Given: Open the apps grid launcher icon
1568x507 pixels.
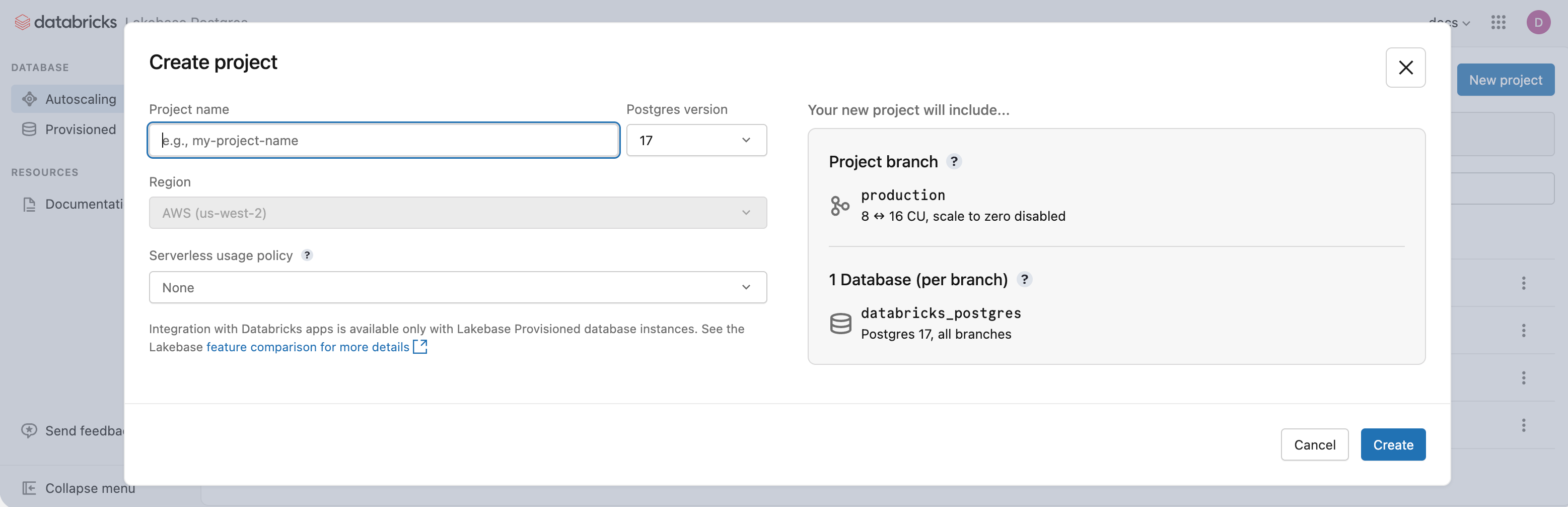Looking at the screenshot, I should pyautogui.click(x=1498, y=23).
